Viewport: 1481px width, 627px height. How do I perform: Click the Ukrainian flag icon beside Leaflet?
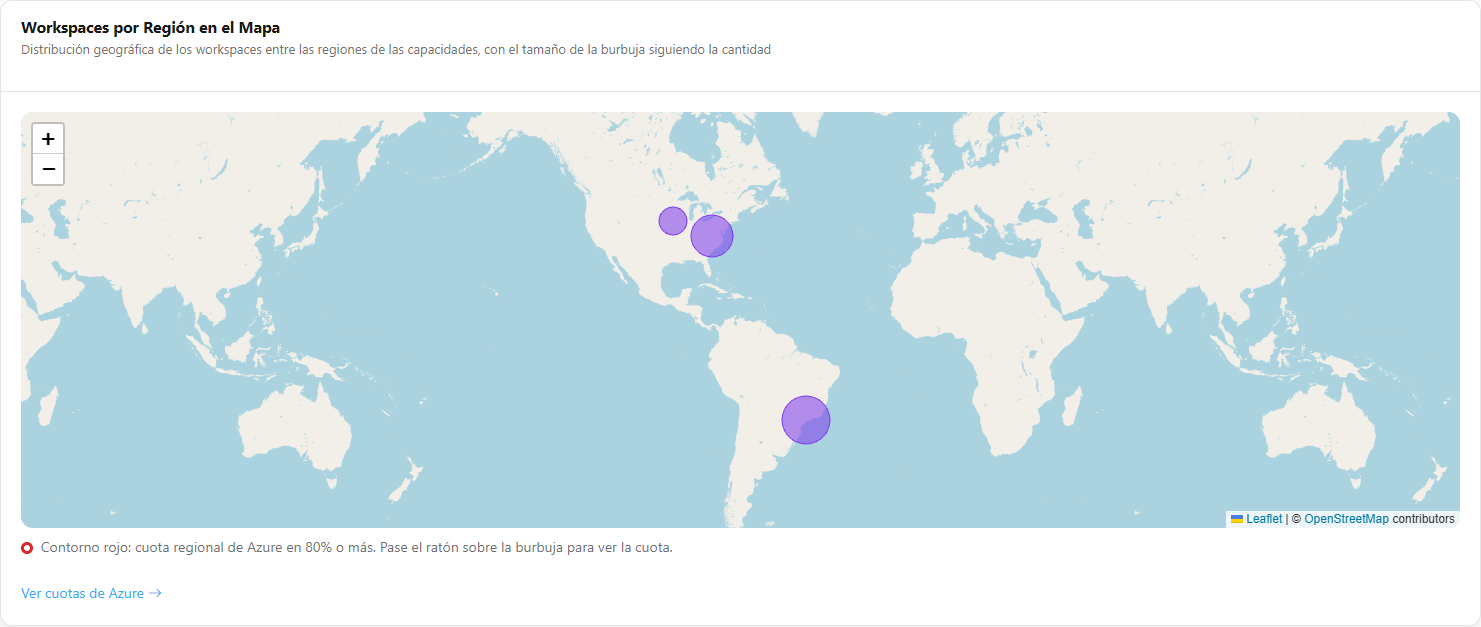pos(1237,519)
